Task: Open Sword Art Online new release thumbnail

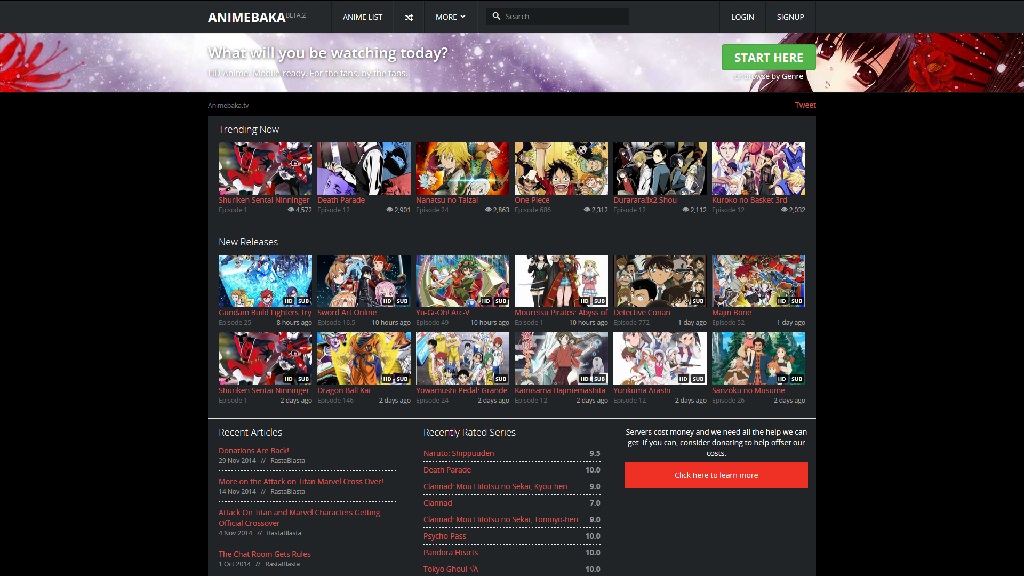Action: pos(364,281)
